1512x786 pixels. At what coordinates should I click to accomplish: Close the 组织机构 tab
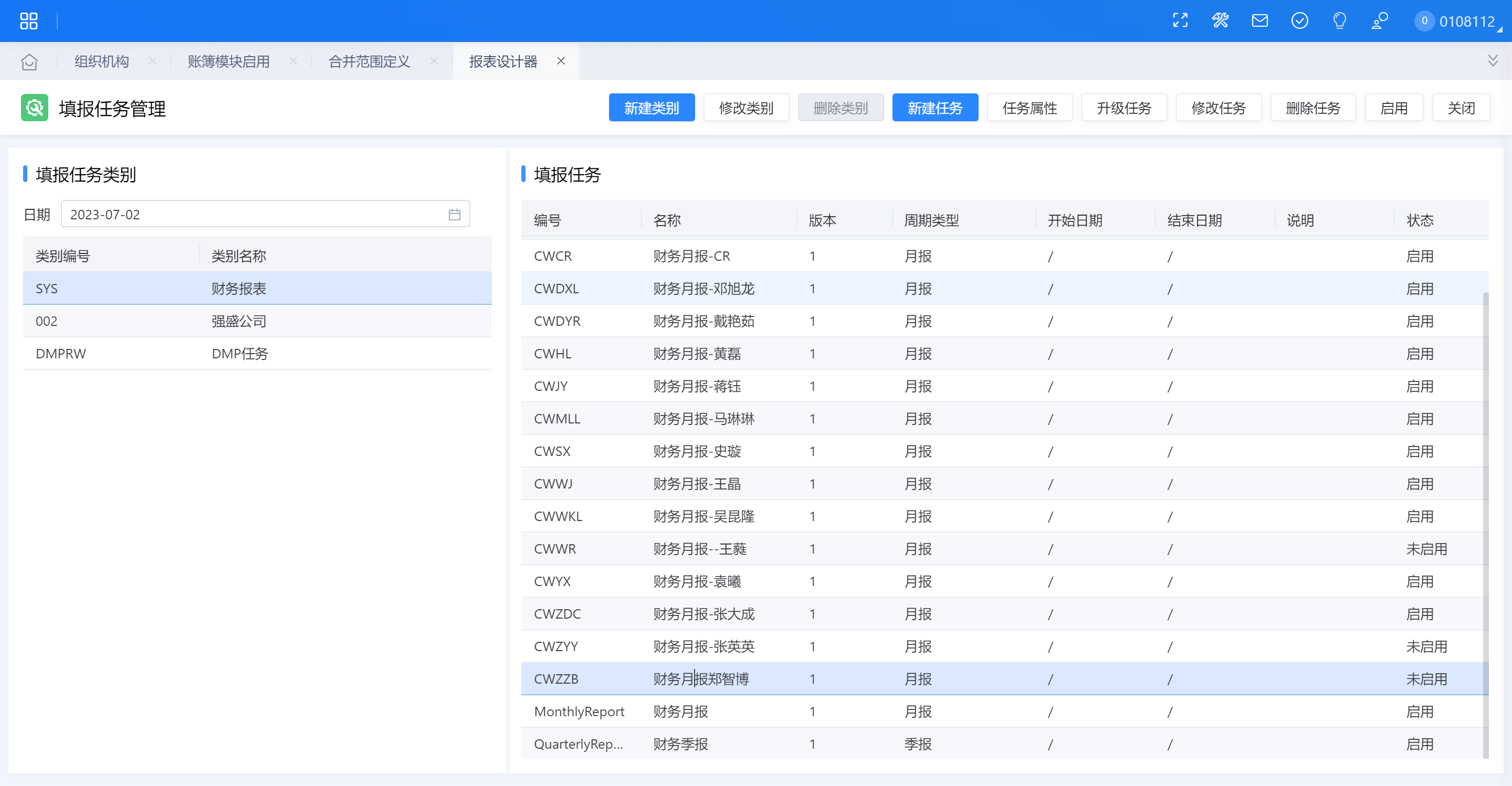pos(152,61)
